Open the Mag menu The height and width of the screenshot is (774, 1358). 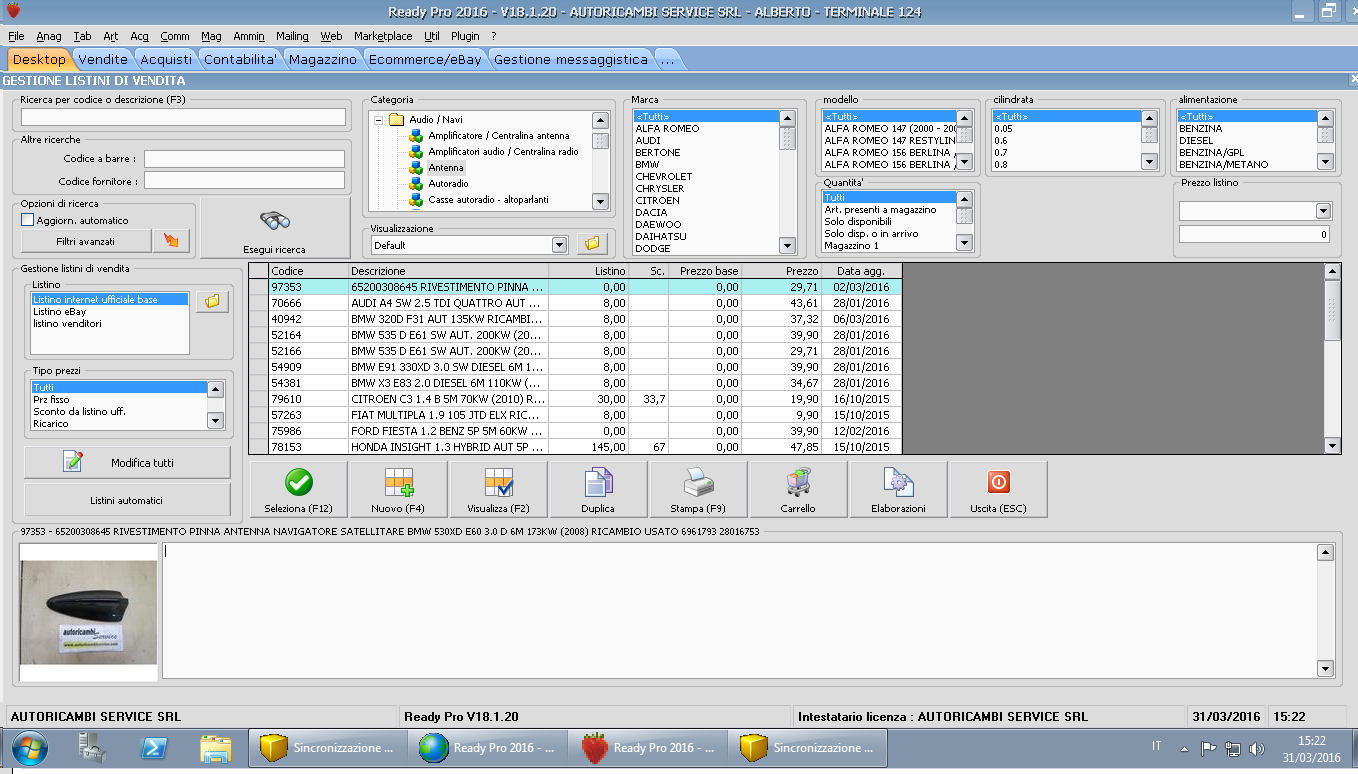pyautogui.click(x=211, y=36)
